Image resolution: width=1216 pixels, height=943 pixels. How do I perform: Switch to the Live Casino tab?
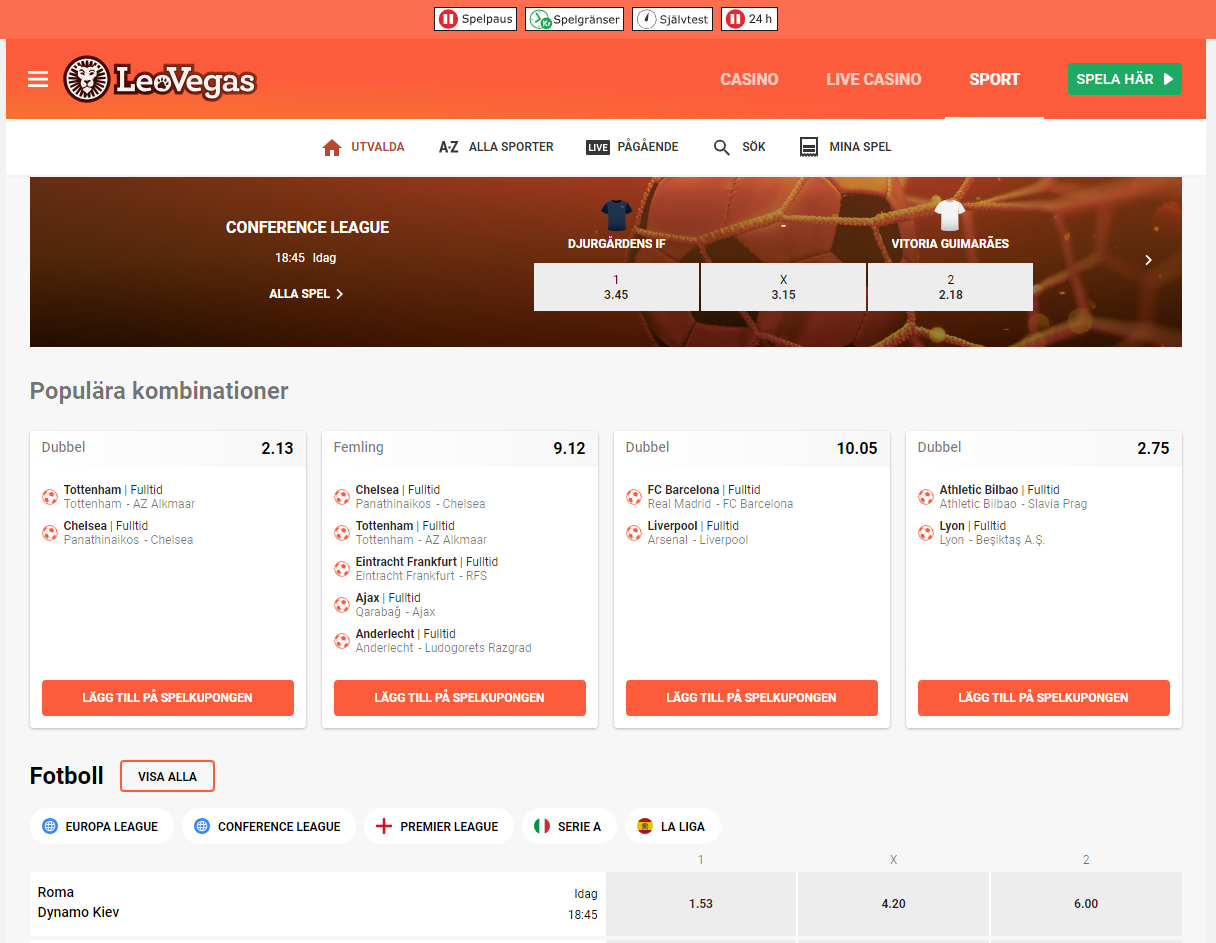pyautogui.click(x=873, y=79)
